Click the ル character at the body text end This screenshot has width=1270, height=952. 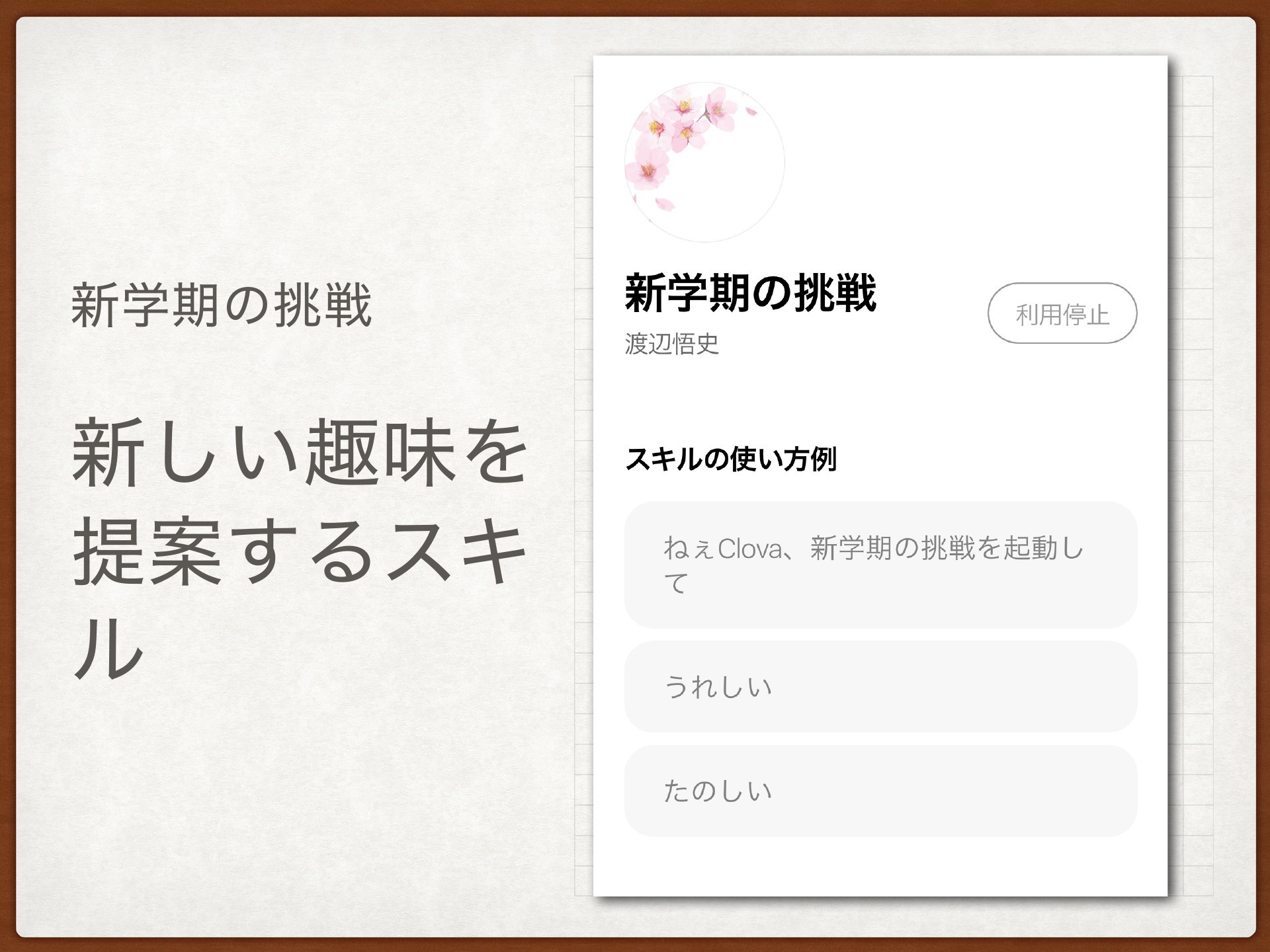pos(109,649)
